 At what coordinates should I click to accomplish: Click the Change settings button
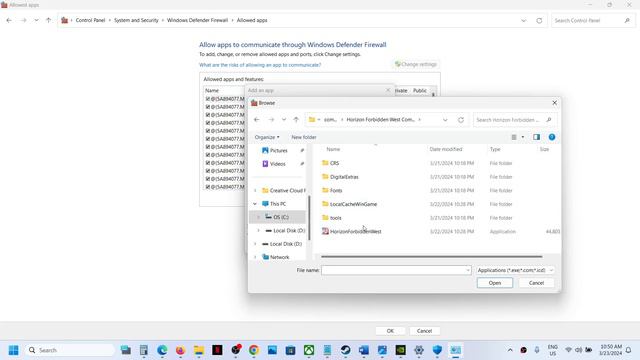click(x=416, y=64)
